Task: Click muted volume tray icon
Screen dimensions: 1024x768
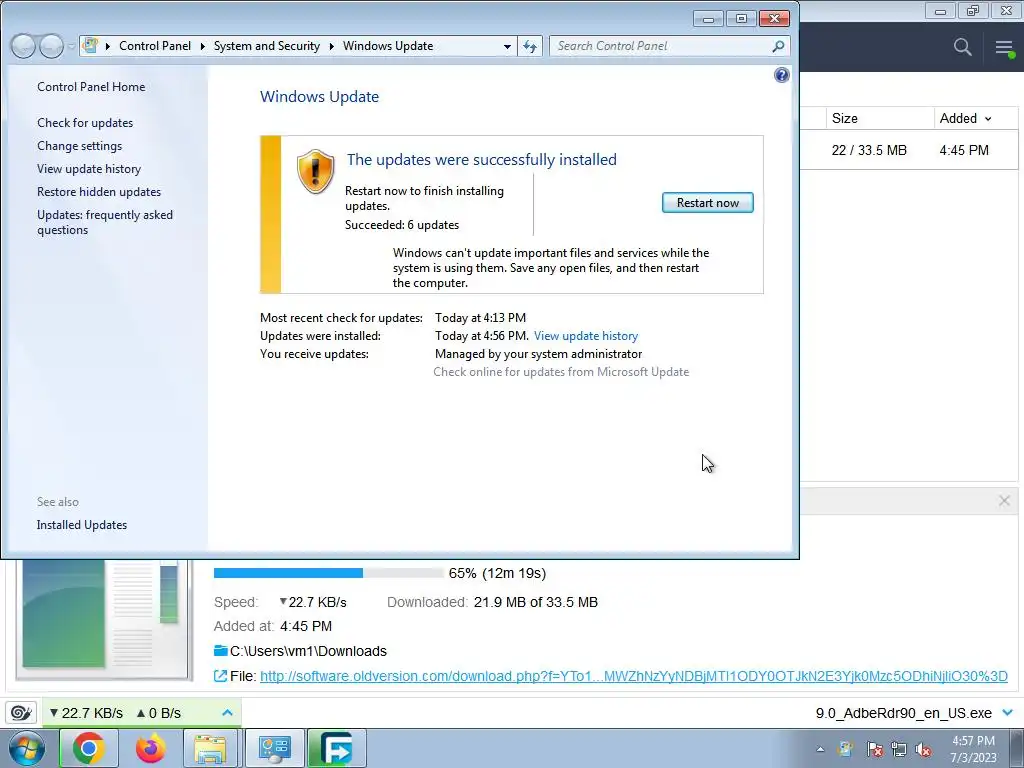Action: tap(923, 750)
